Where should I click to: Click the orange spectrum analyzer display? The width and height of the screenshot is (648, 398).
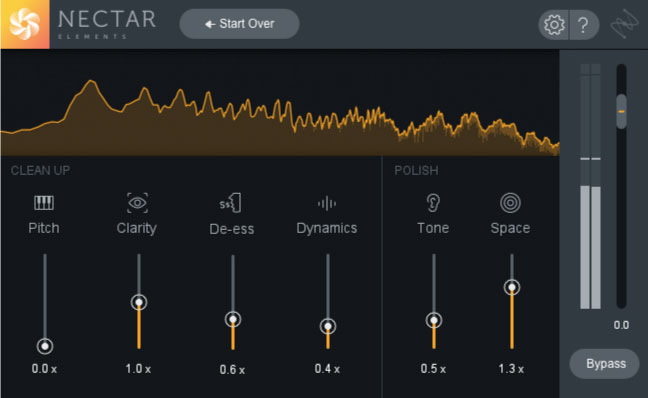(x=280, y=103)
